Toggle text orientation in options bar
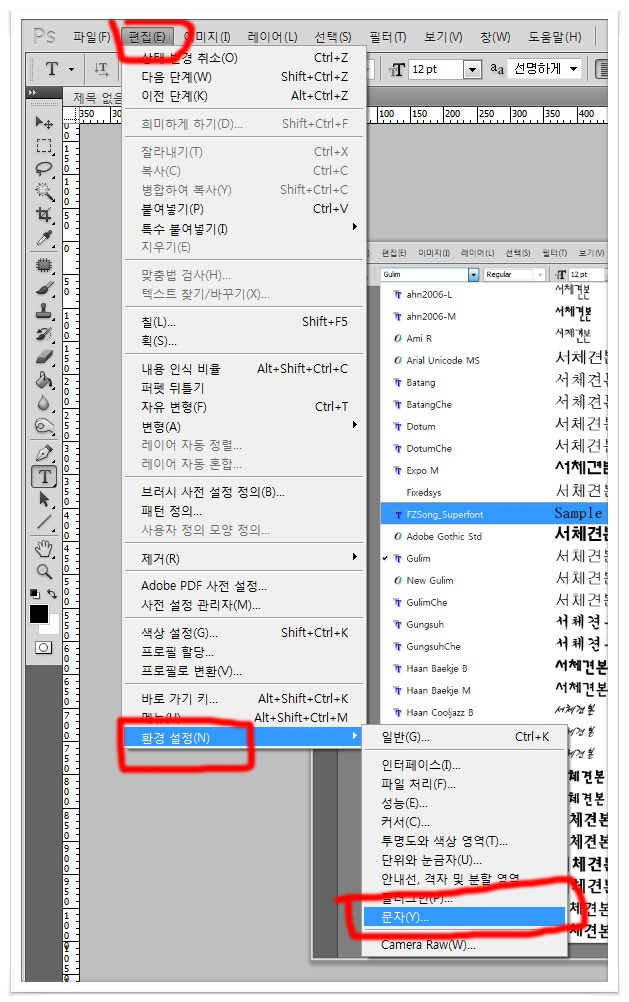629x1002 pixels. coord(101,69)
